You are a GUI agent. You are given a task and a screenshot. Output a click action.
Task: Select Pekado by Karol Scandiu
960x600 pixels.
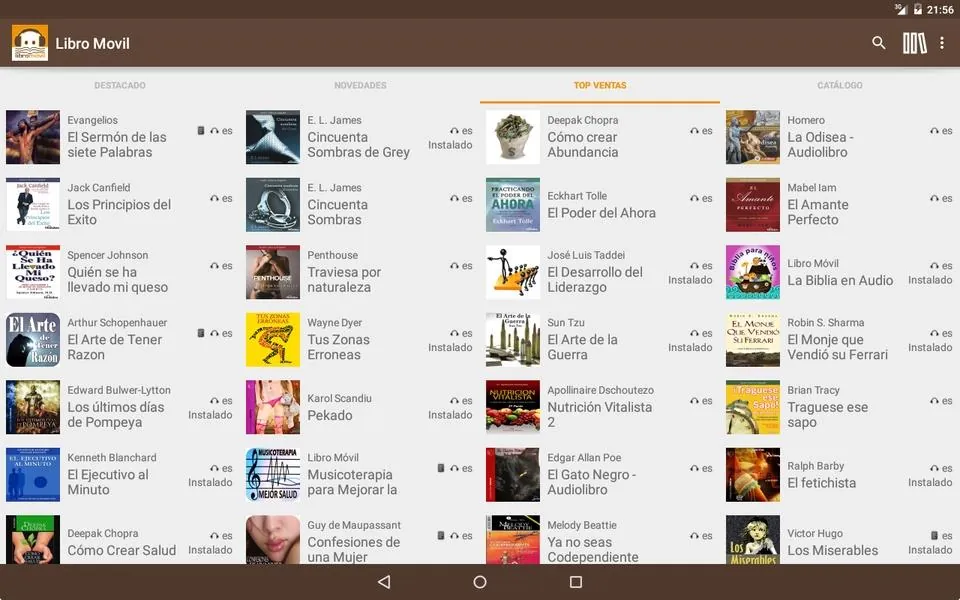(x=330, y=415)
